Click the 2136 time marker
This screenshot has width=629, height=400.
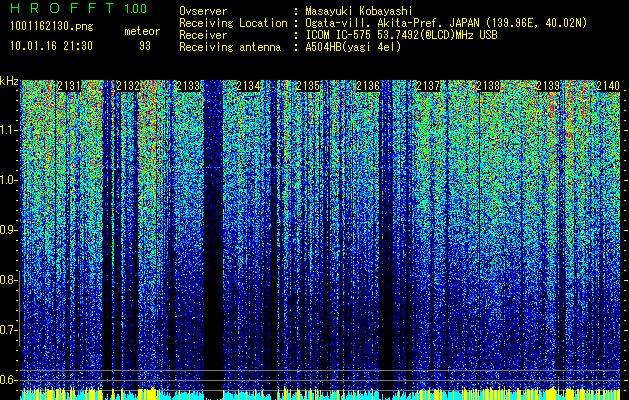click(368, 86)
